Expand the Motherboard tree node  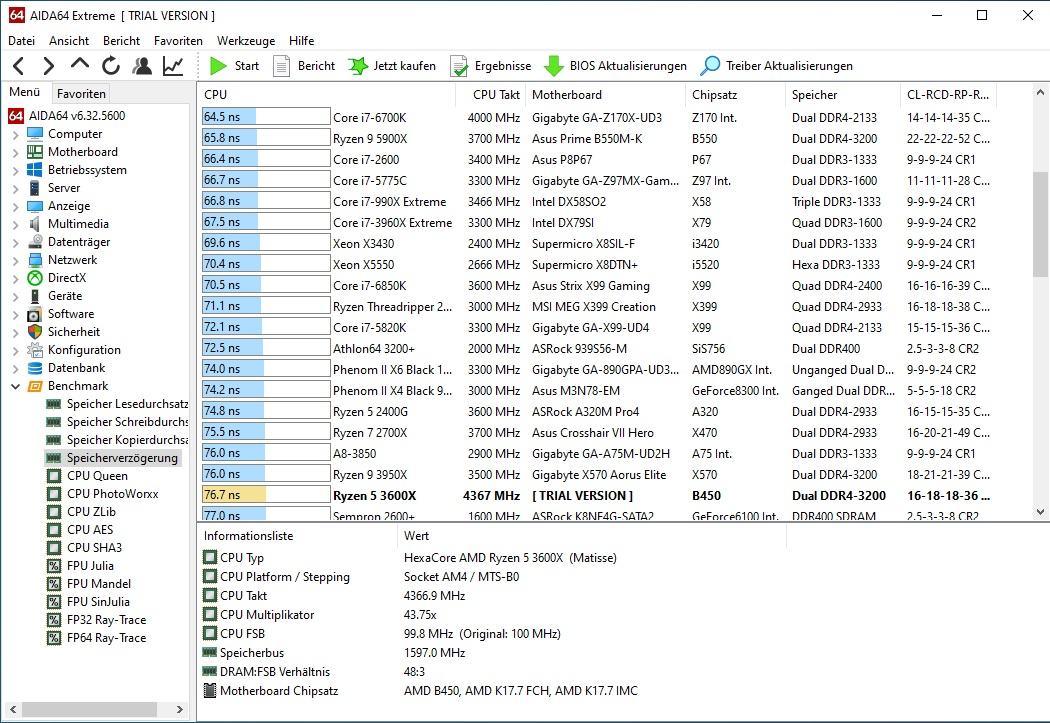(15, 153)
